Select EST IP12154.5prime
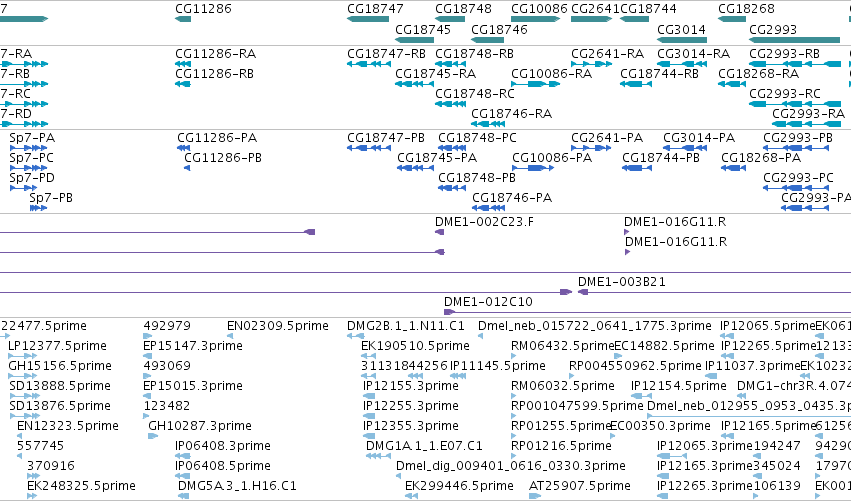The height and width of the screenshot is (501, 851). 678,386
